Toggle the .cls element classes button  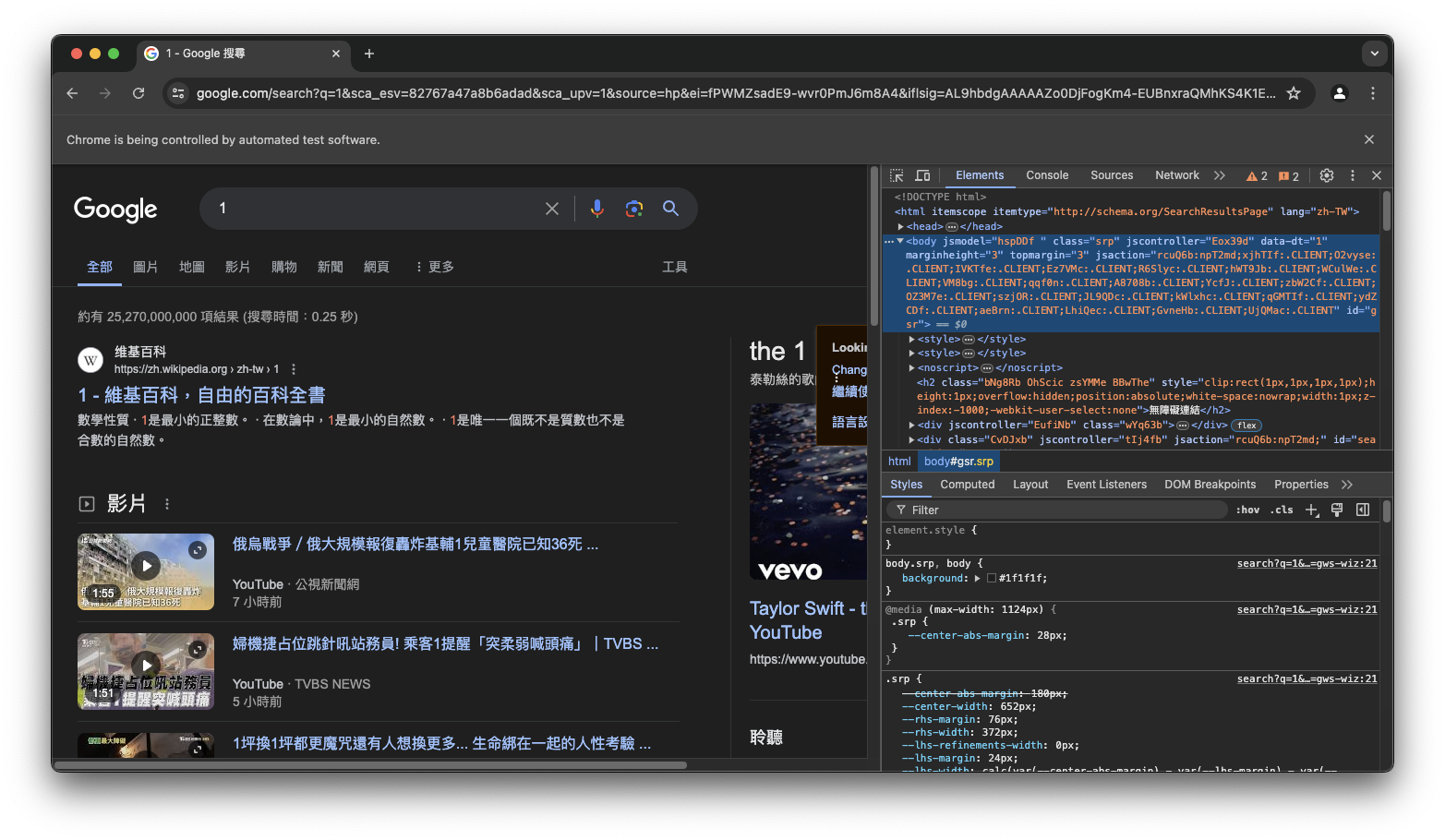[1282, 510]
